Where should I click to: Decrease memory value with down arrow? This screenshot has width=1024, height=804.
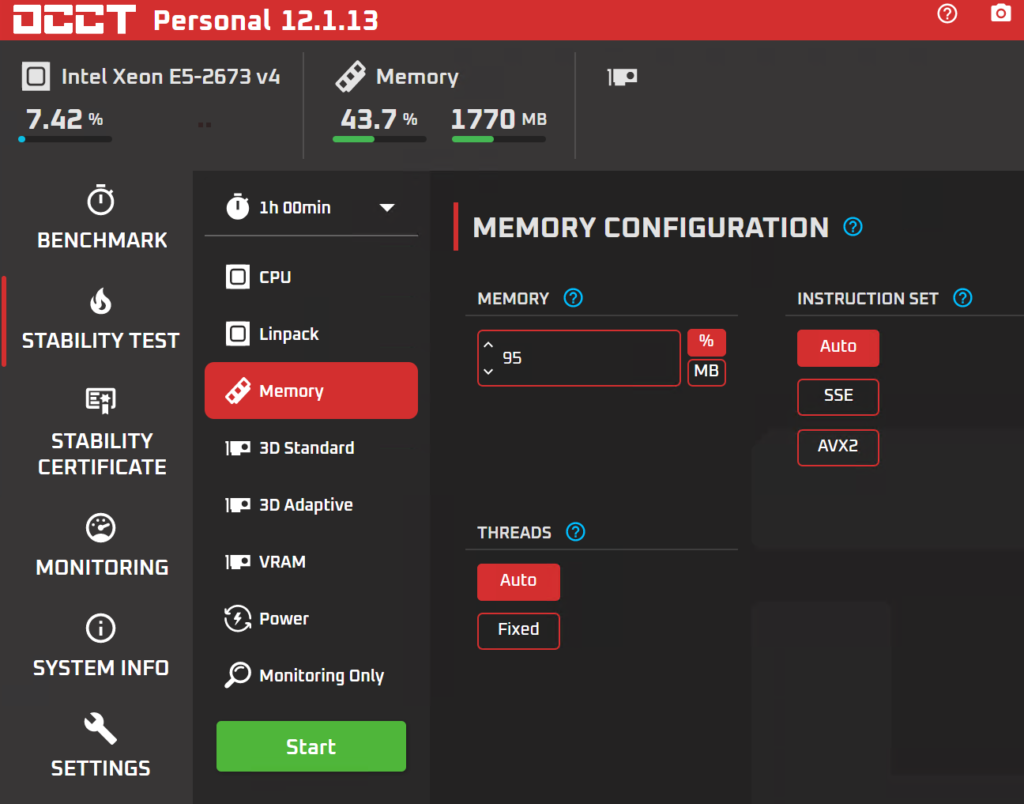pos(488,372)
